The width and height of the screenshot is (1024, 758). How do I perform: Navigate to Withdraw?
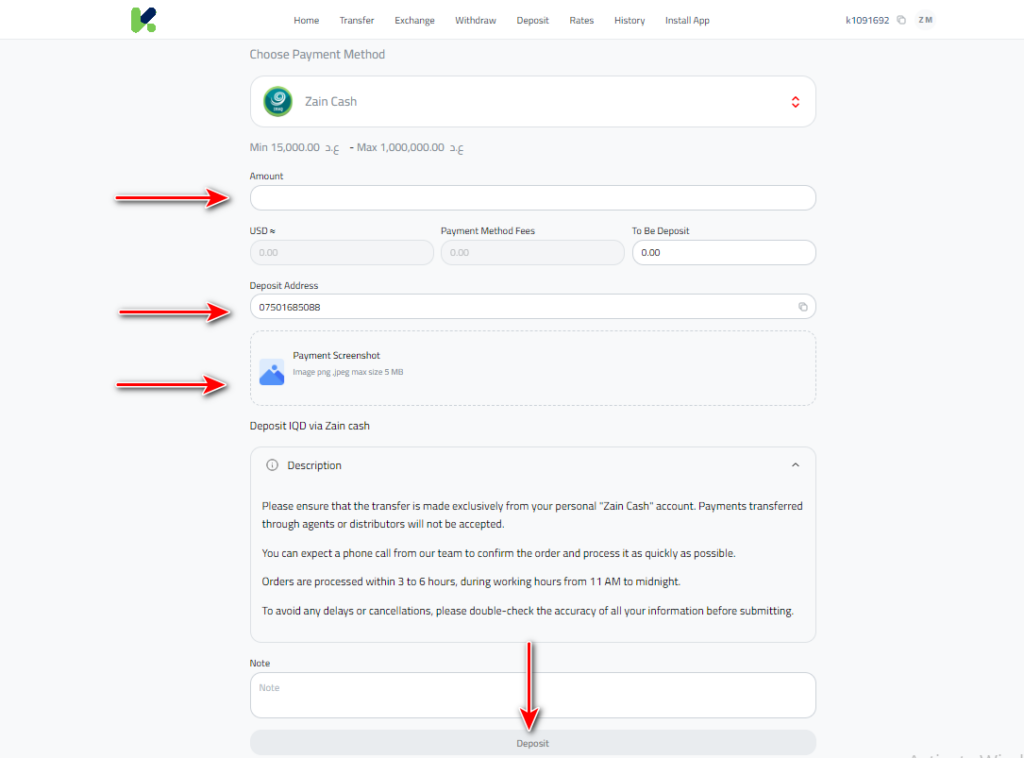475,20
